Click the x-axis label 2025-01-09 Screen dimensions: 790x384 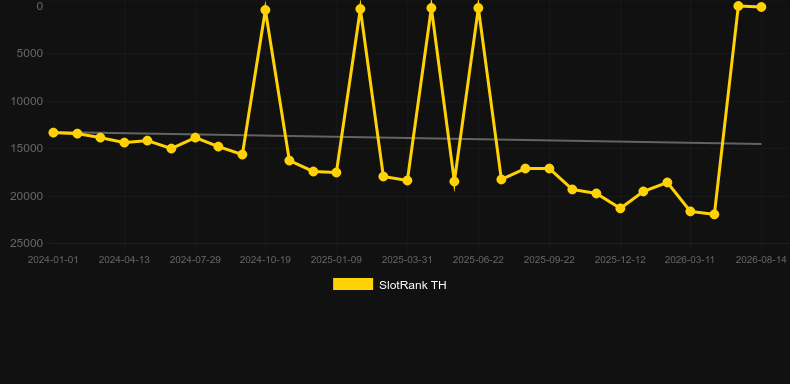click(x=336, y=260)
